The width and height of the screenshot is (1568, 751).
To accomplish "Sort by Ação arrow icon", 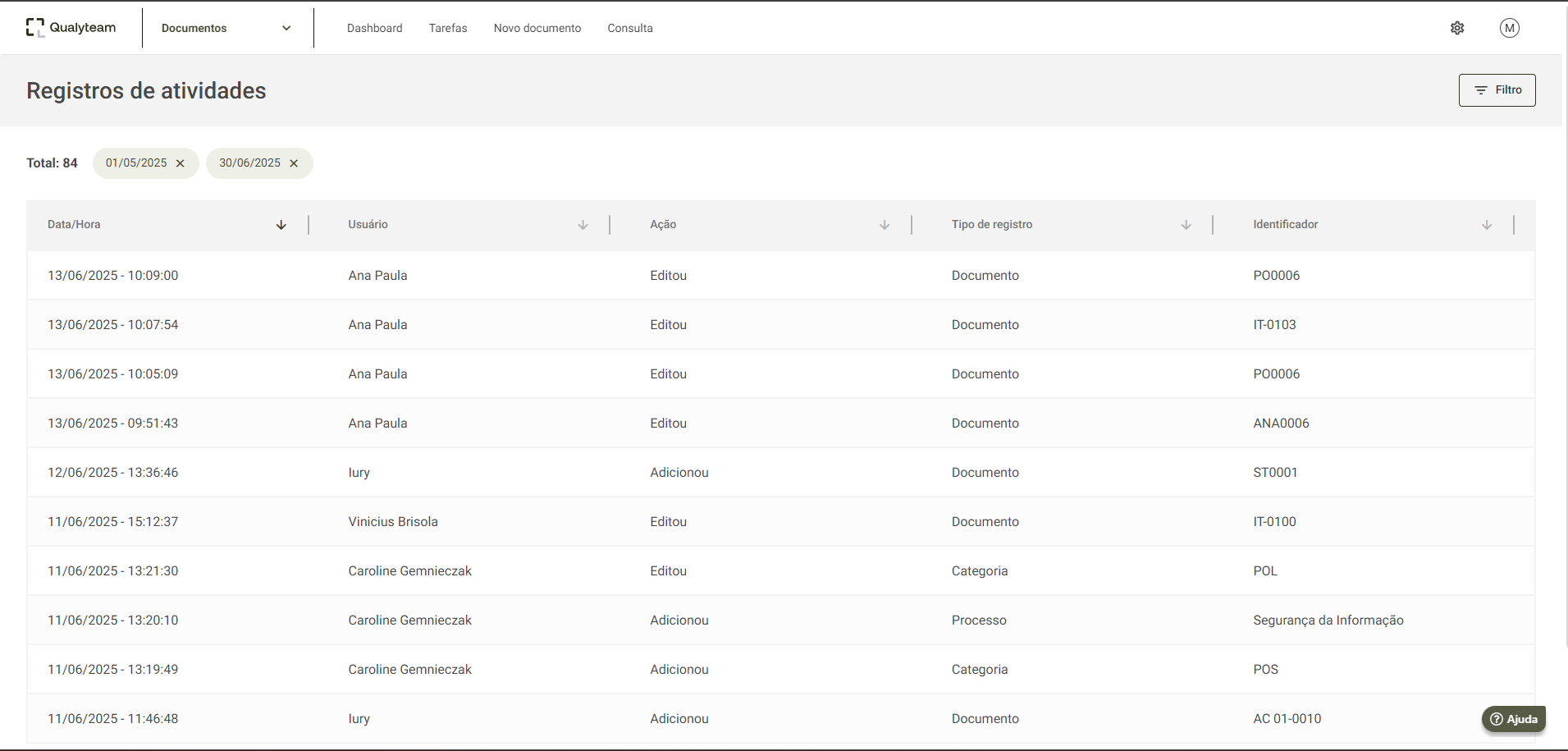I will (x=885, y=225).
